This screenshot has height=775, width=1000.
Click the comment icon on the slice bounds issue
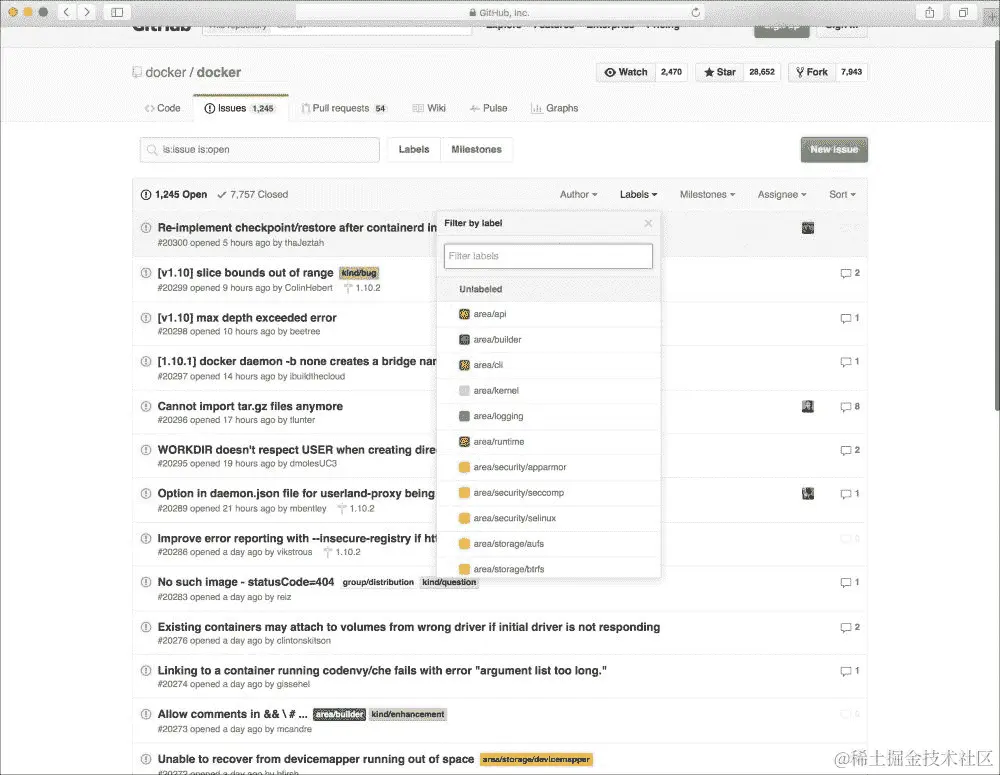[846, 273]
